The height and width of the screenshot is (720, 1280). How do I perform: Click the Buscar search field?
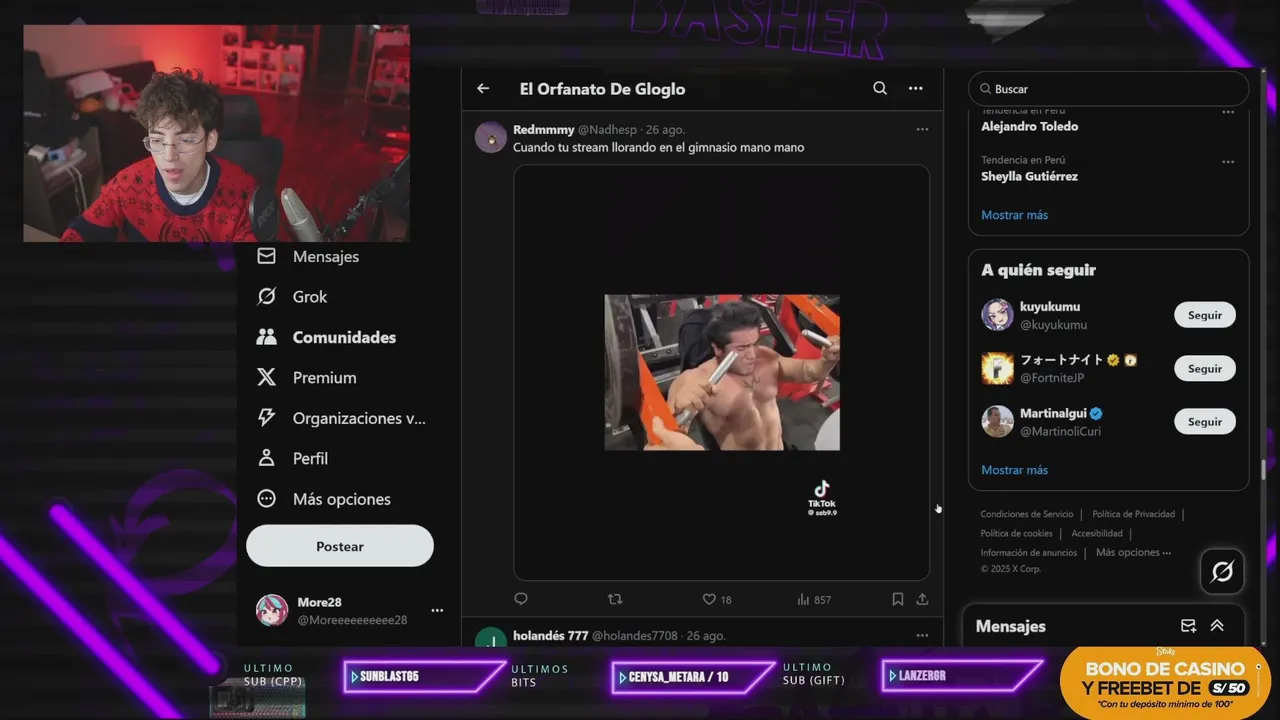1108,89
